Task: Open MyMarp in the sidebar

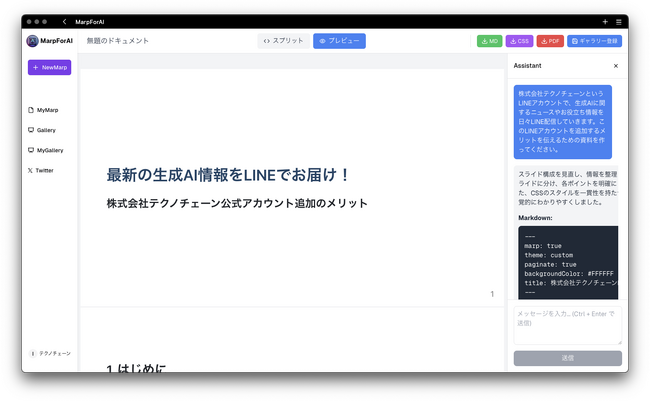Action: tap(44, 110)
